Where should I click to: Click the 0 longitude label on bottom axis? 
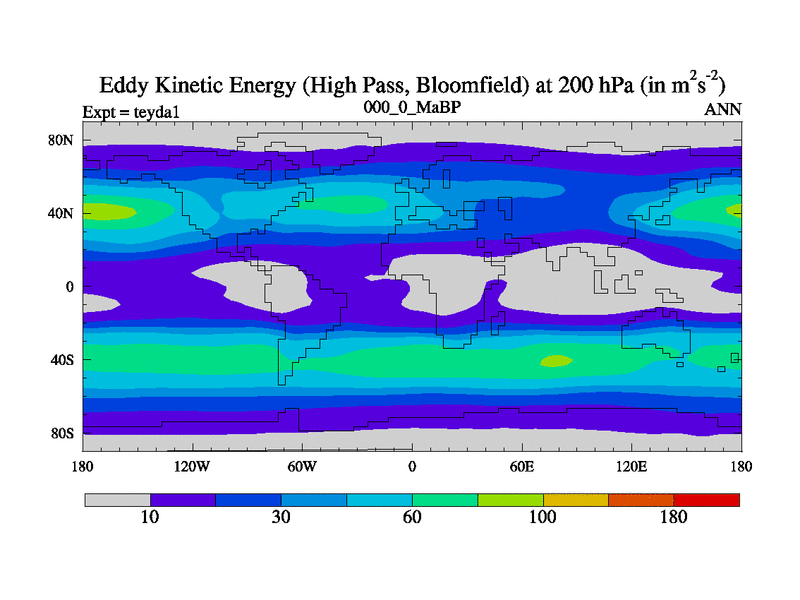point(411,466)
